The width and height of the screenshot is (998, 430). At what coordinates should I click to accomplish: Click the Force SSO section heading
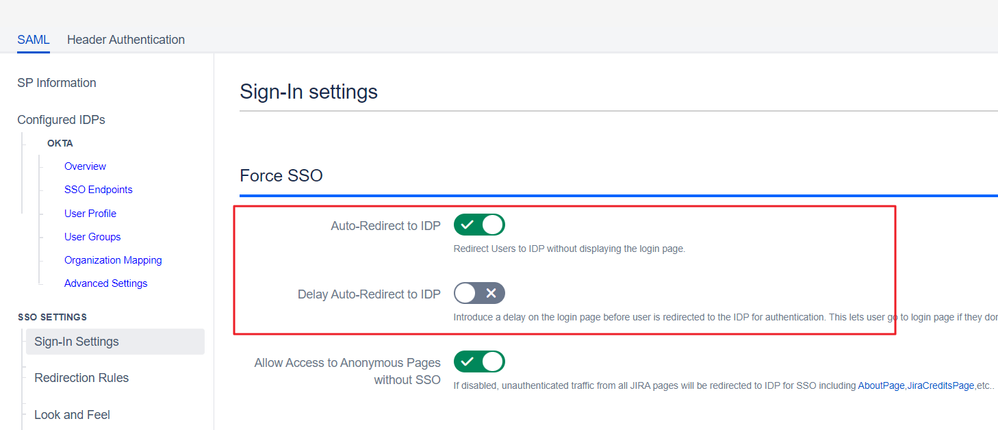281,176
